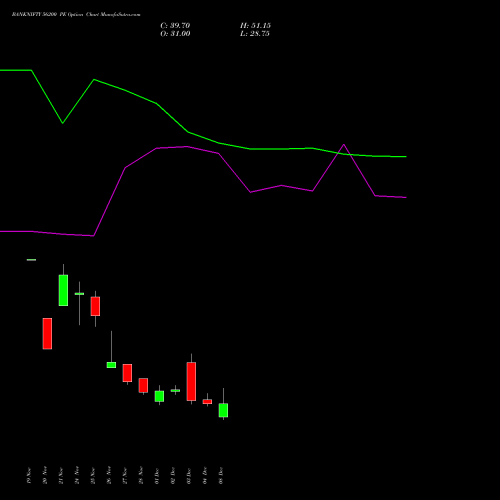Select the high value H: 51.15

255,26
